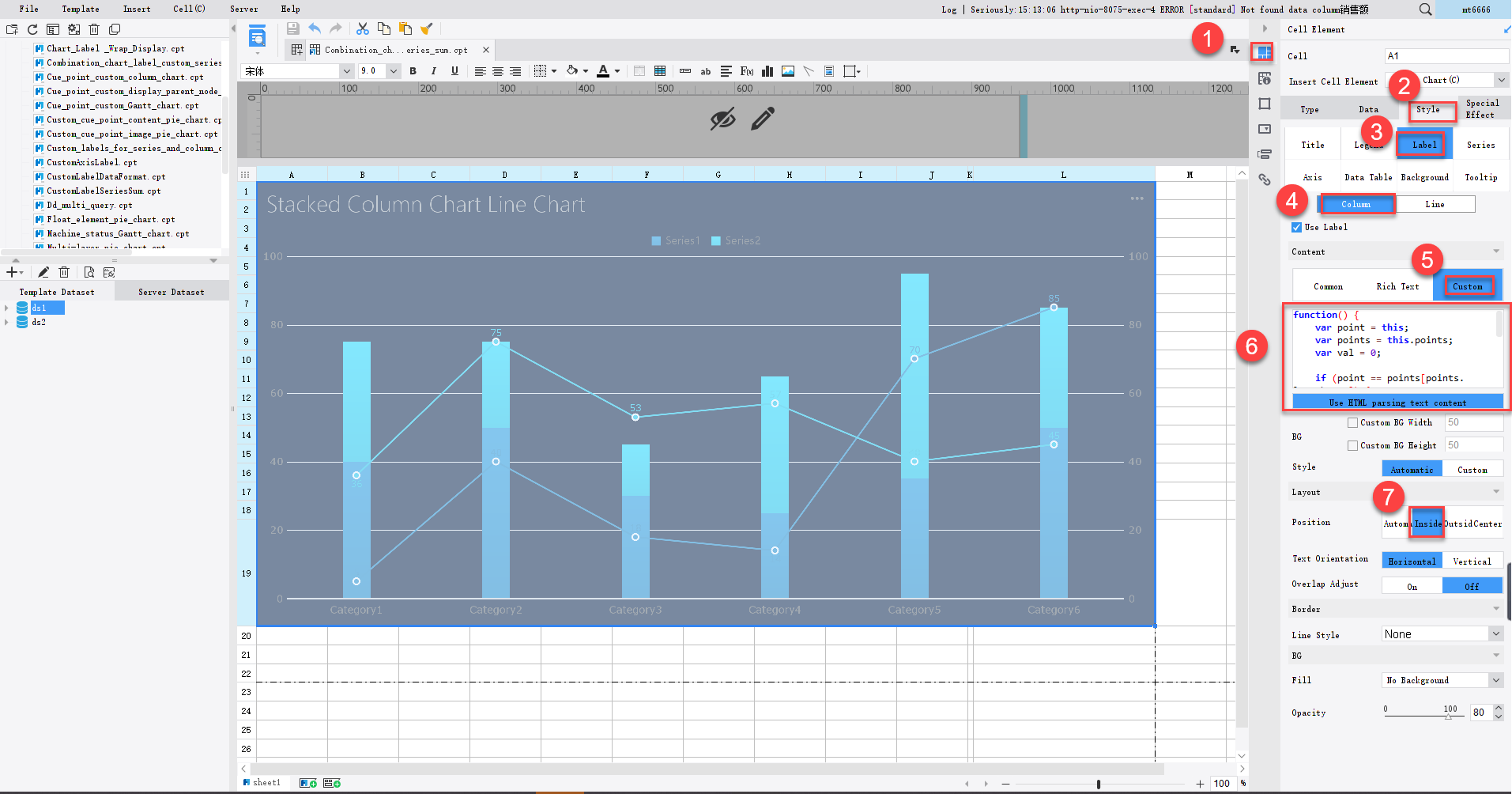Open the Line Style dropdown set to None
The width and height of the screenshot is (1512, 794).
pos(1440,633)
